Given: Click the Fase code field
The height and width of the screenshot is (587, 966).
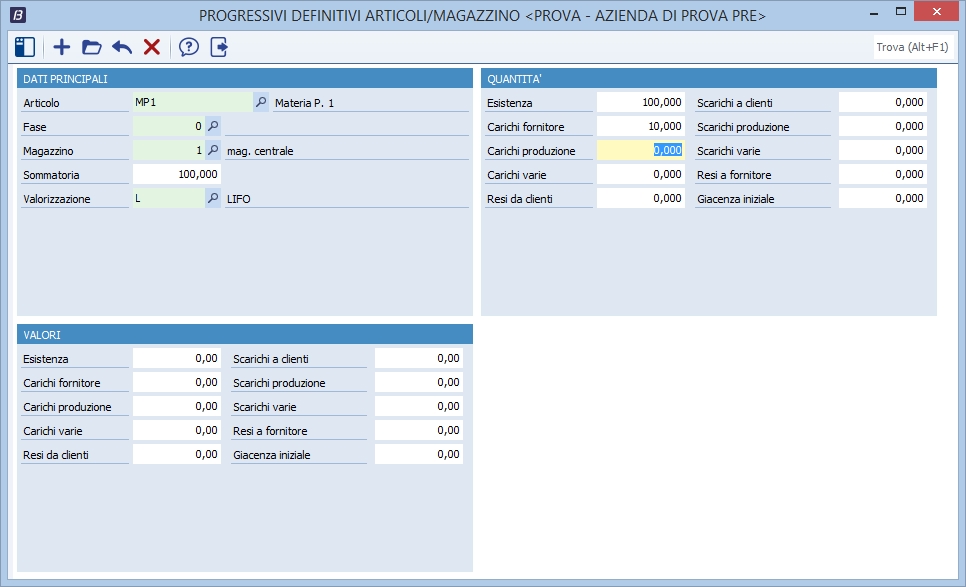Looking at the screenshot, I should [x=168, y=126].
